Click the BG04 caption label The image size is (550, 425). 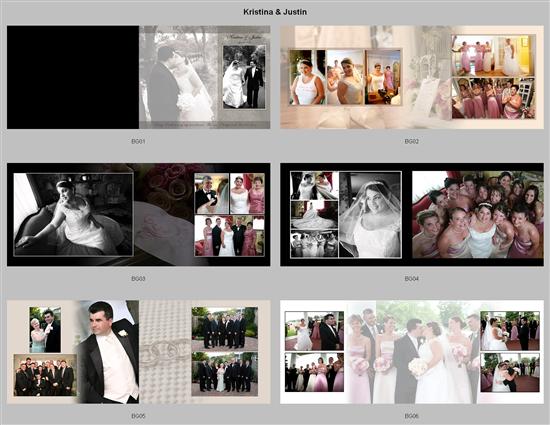click(411, 279)
